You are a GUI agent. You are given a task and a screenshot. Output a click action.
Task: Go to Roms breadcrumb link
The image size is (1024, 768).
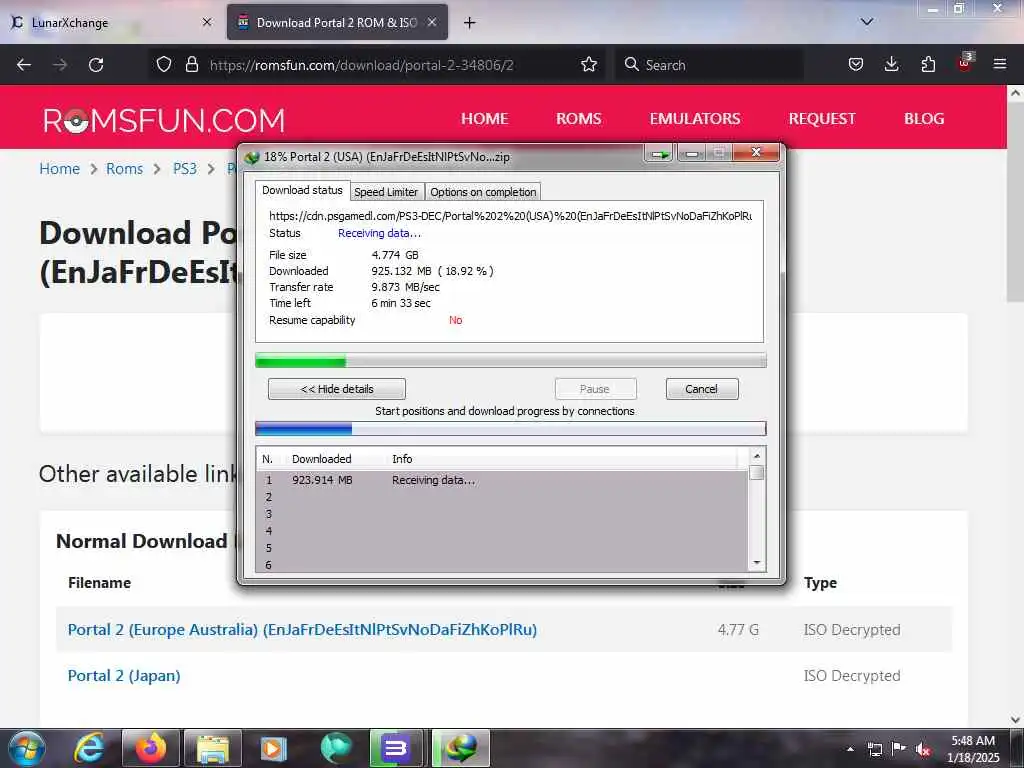click(124, 169)
